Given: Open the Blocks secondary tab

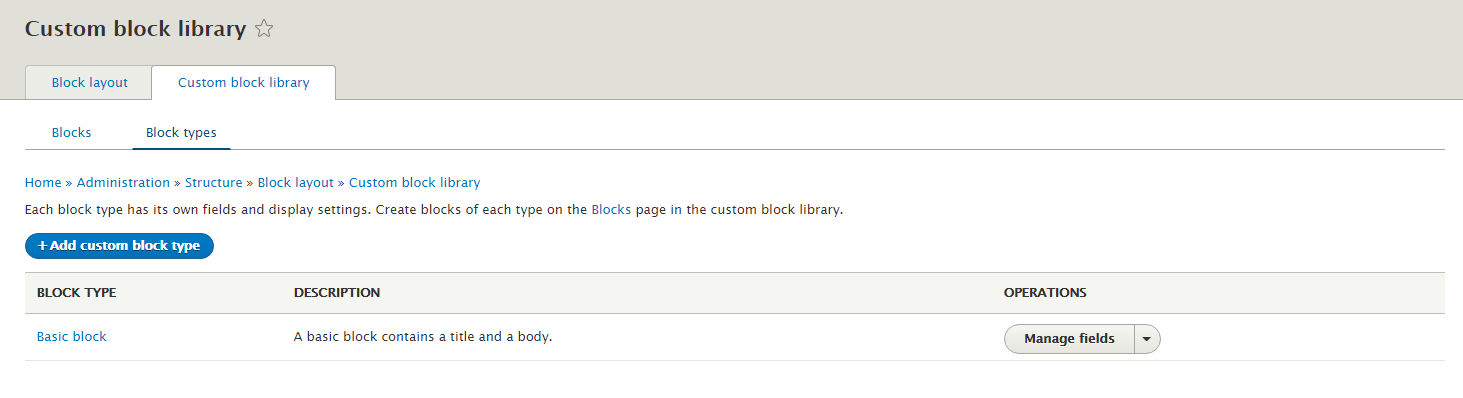Looking at the screenshot, I should (71, 132).
